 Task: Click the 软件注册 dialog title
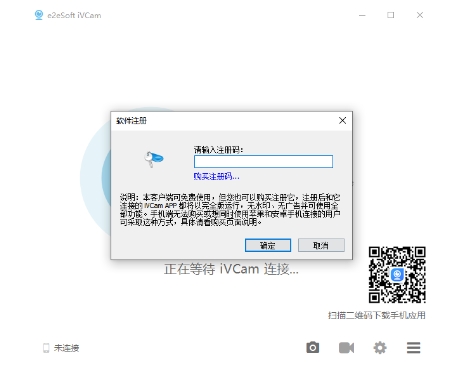point(131,120)
